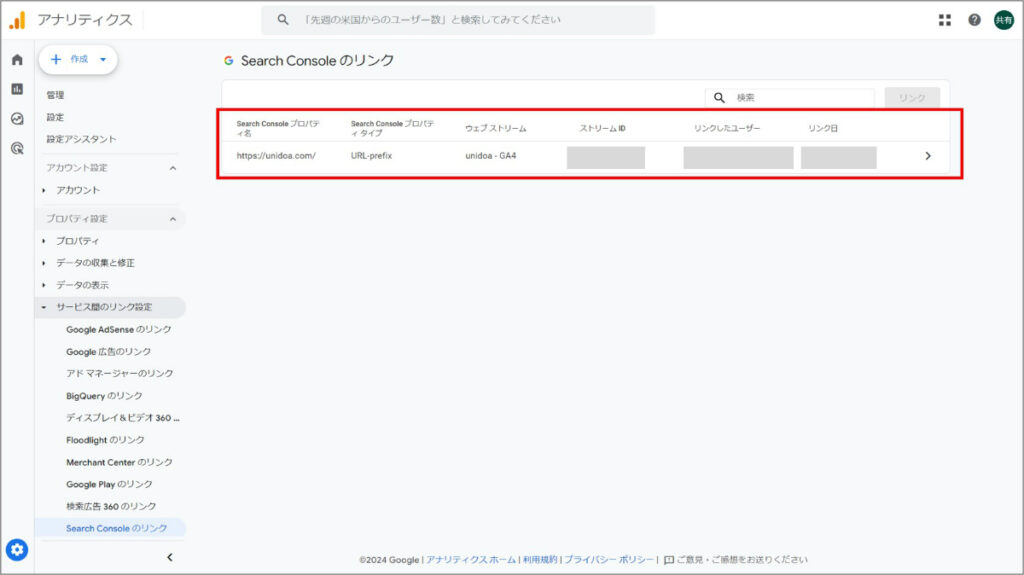
Task: Open ディスプレイ＆ビデオ 360 link item
Action: coord(123,418)
